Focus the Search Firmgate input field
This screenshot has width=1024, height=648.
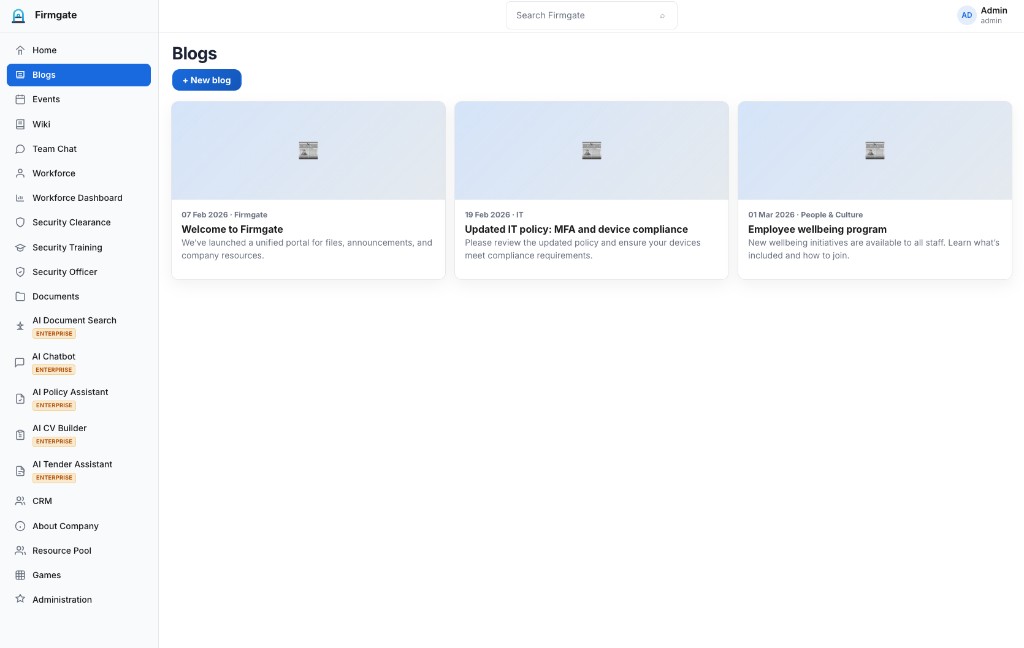pyautogui.click(x=592, y=16)
